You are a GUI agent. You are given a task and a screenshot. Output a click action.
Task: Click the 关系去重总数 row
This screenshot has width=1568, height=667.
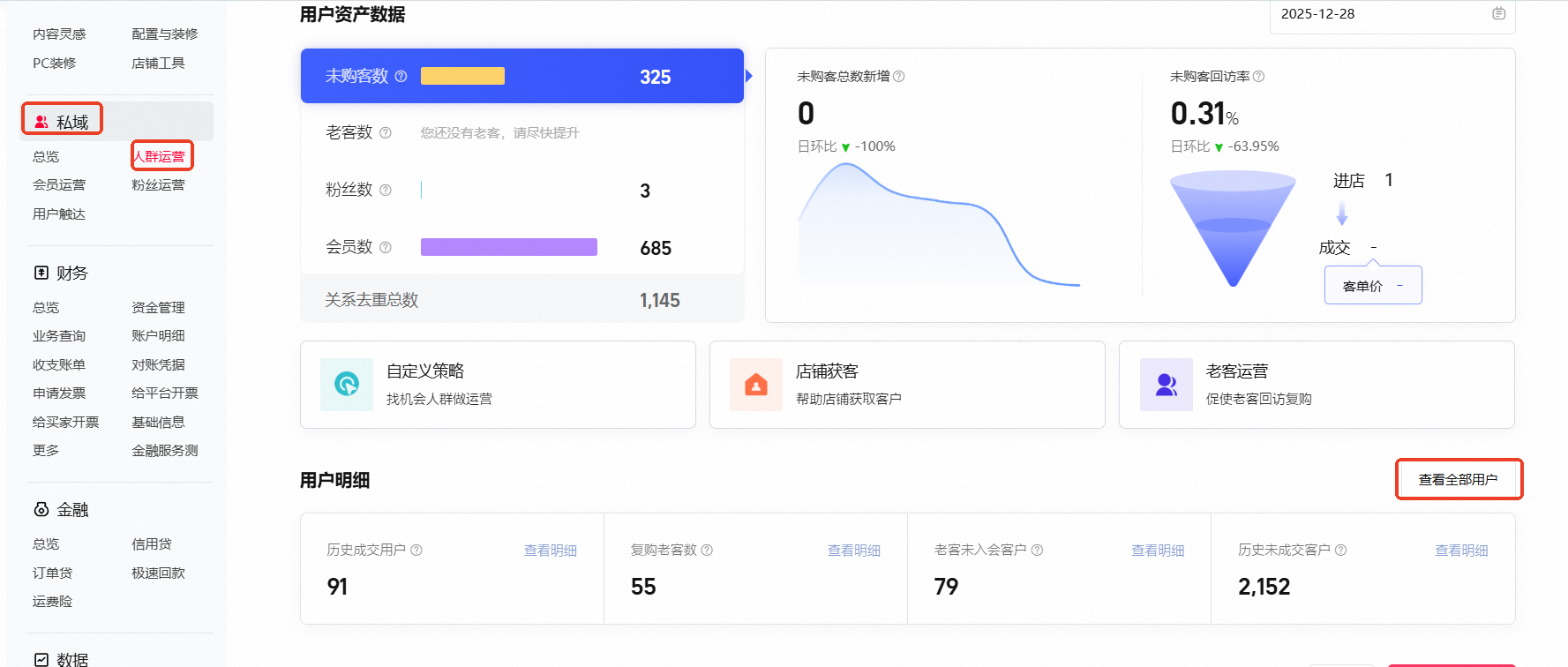click(x=522, y=299)
